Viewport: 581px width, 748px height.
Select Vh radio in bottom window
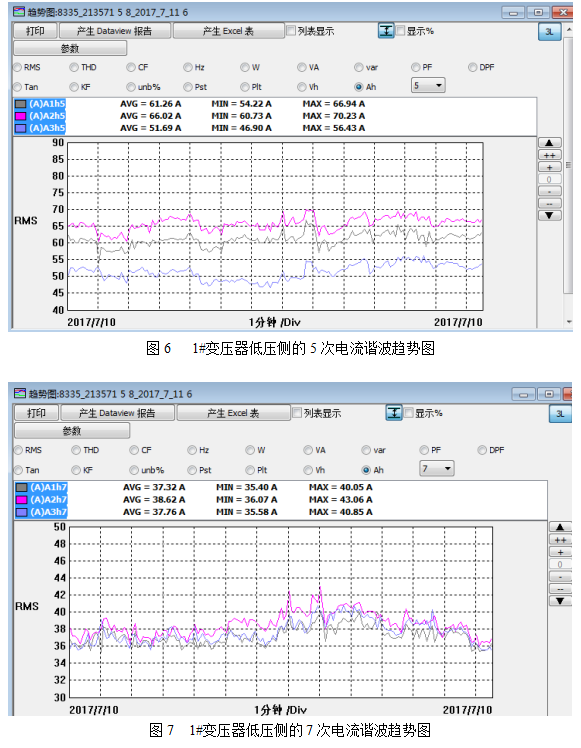coord(308,470)
